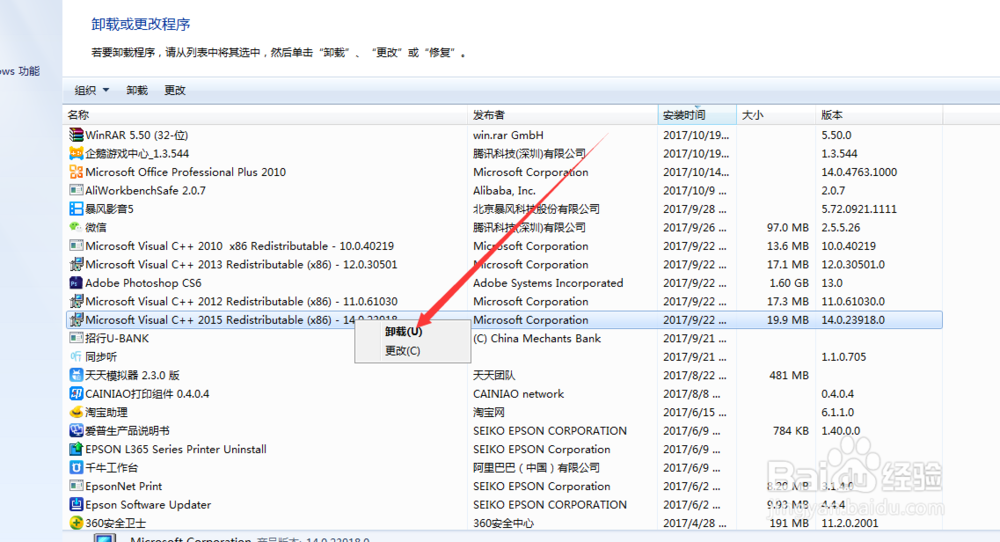Click the 481 MB size cell

(x=789, y=376)
